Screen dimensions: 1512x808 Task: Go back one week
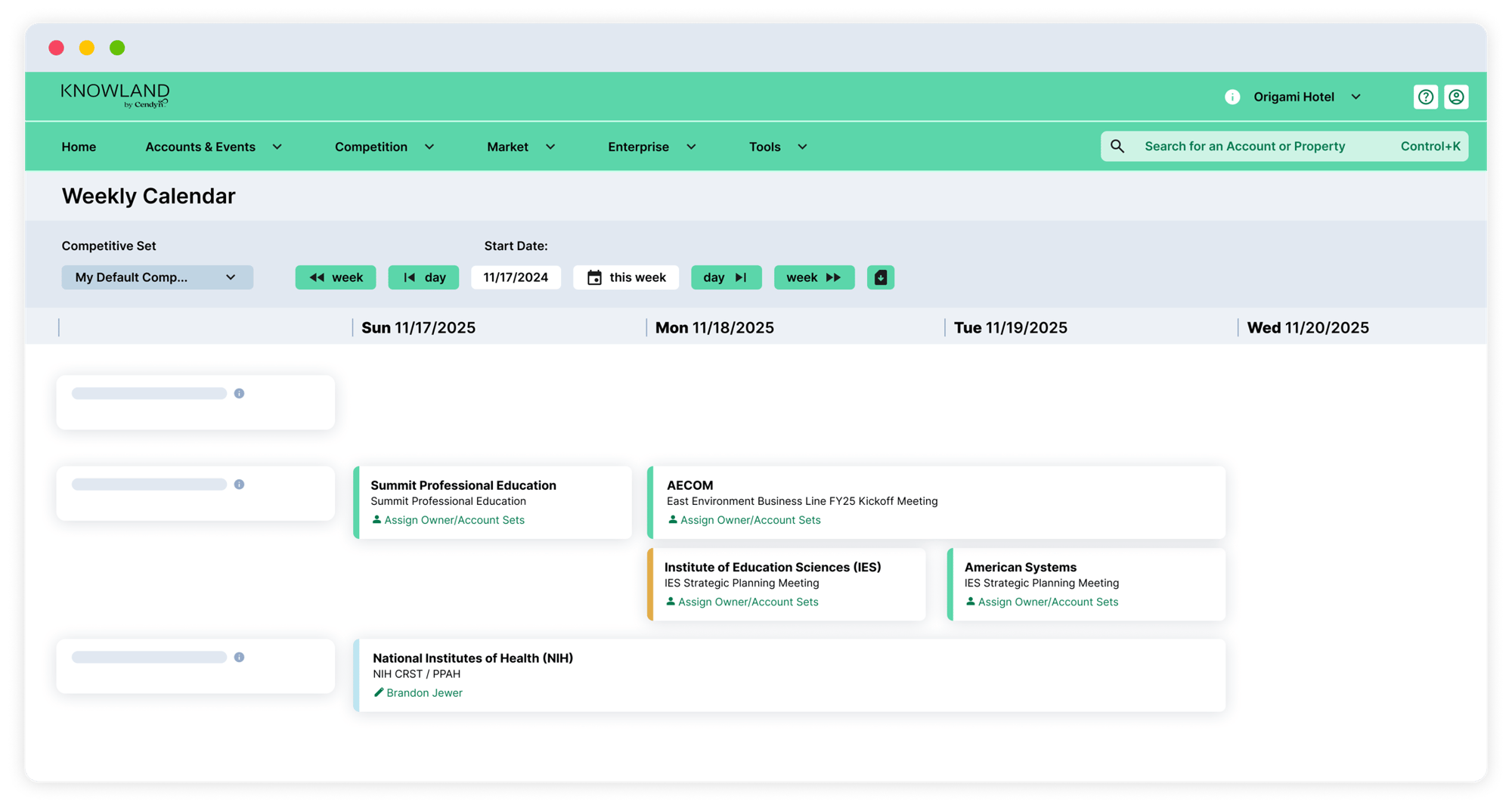(x=336, y=277)
